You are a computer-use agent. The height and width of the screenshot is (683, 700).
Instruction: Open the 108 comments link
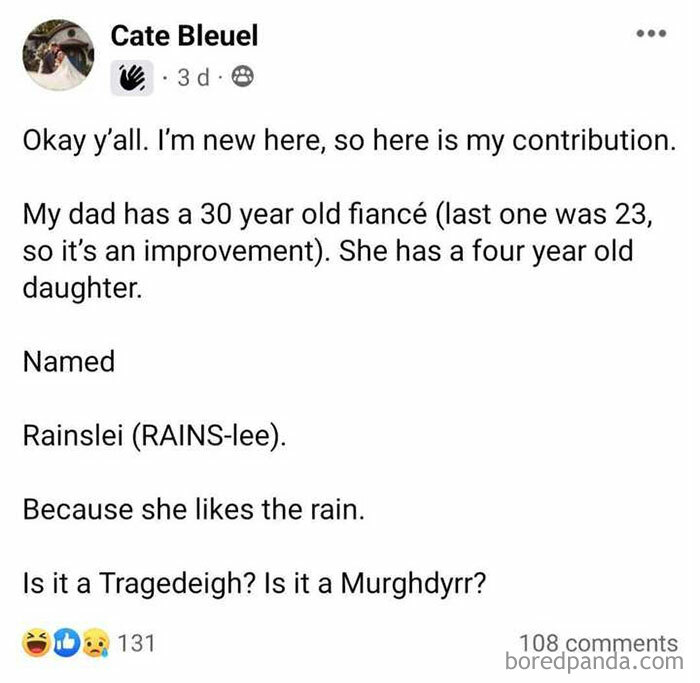click(598, 642)
